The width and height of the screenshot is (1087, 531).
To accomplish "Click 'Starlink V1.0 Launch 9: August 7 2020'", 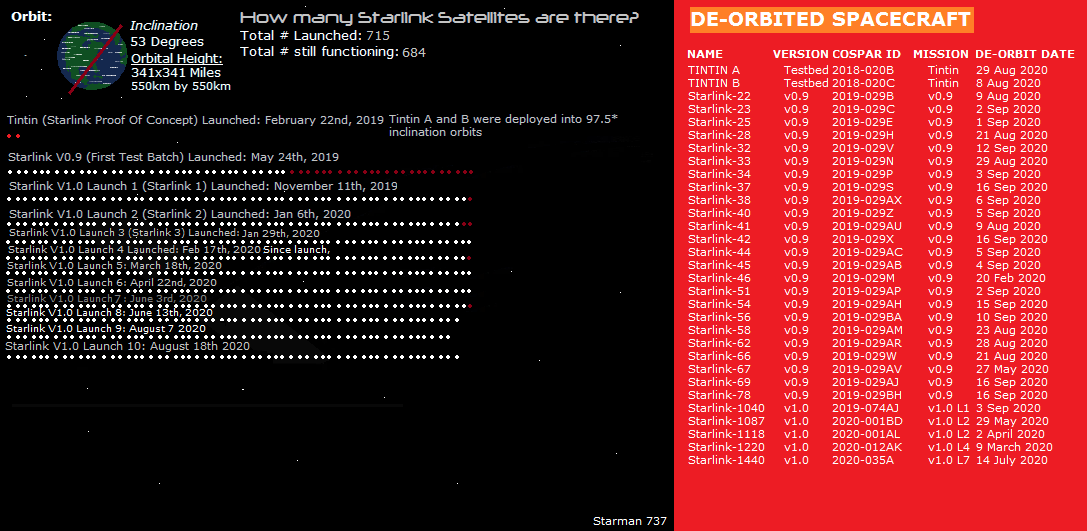I will [107, 328].
